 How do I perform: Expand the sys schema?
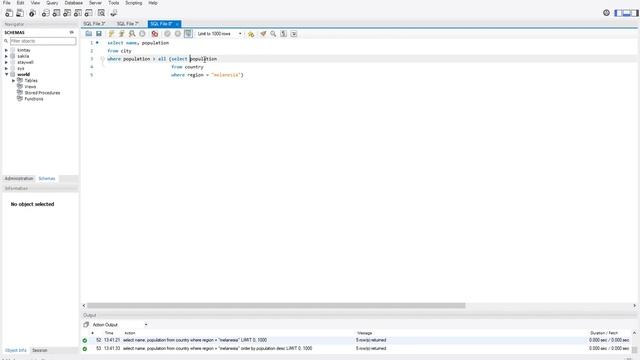click(6, 69)
